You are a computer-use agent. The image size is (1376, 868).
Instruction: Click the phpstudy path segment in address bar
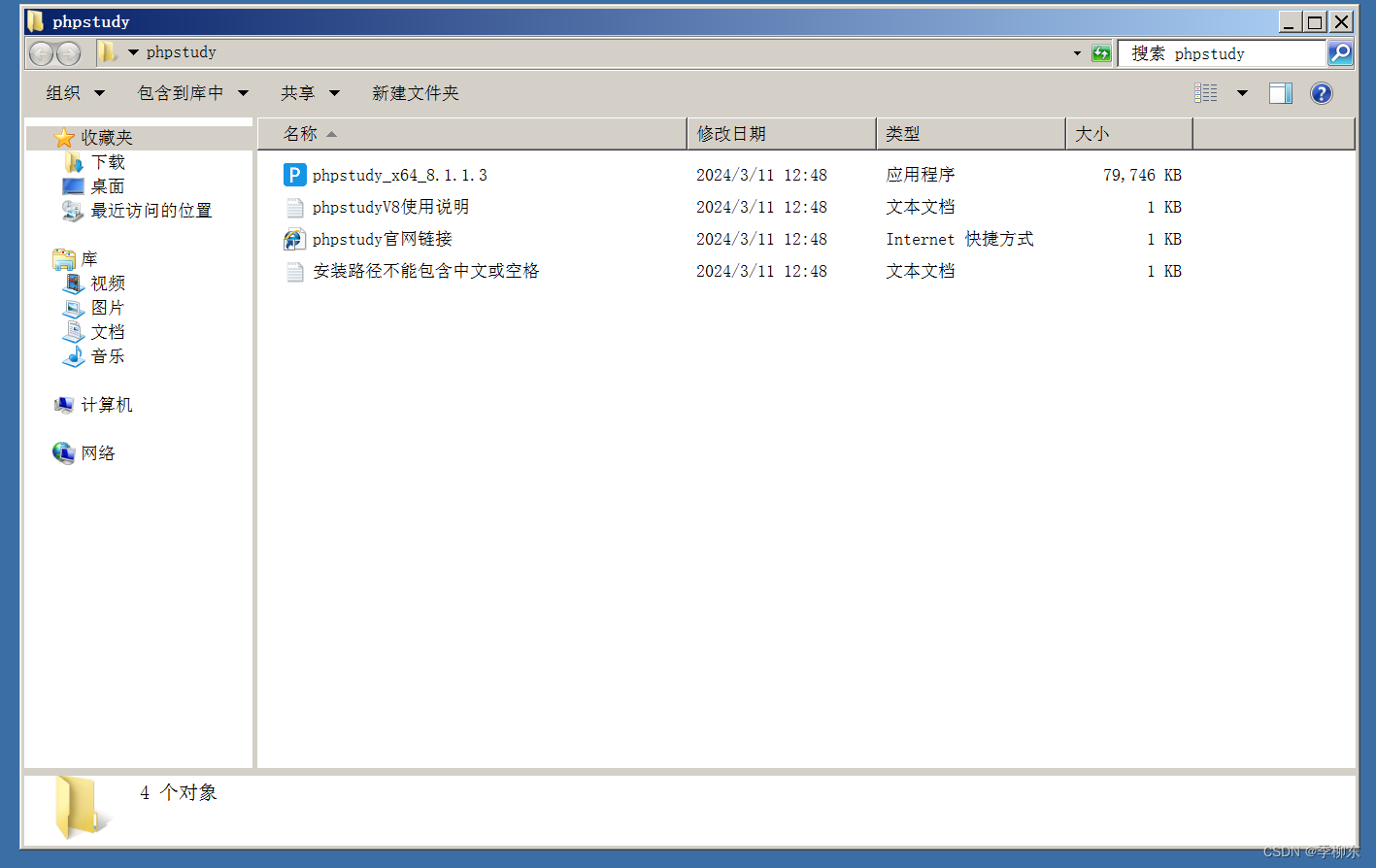[x=182, y=52]
